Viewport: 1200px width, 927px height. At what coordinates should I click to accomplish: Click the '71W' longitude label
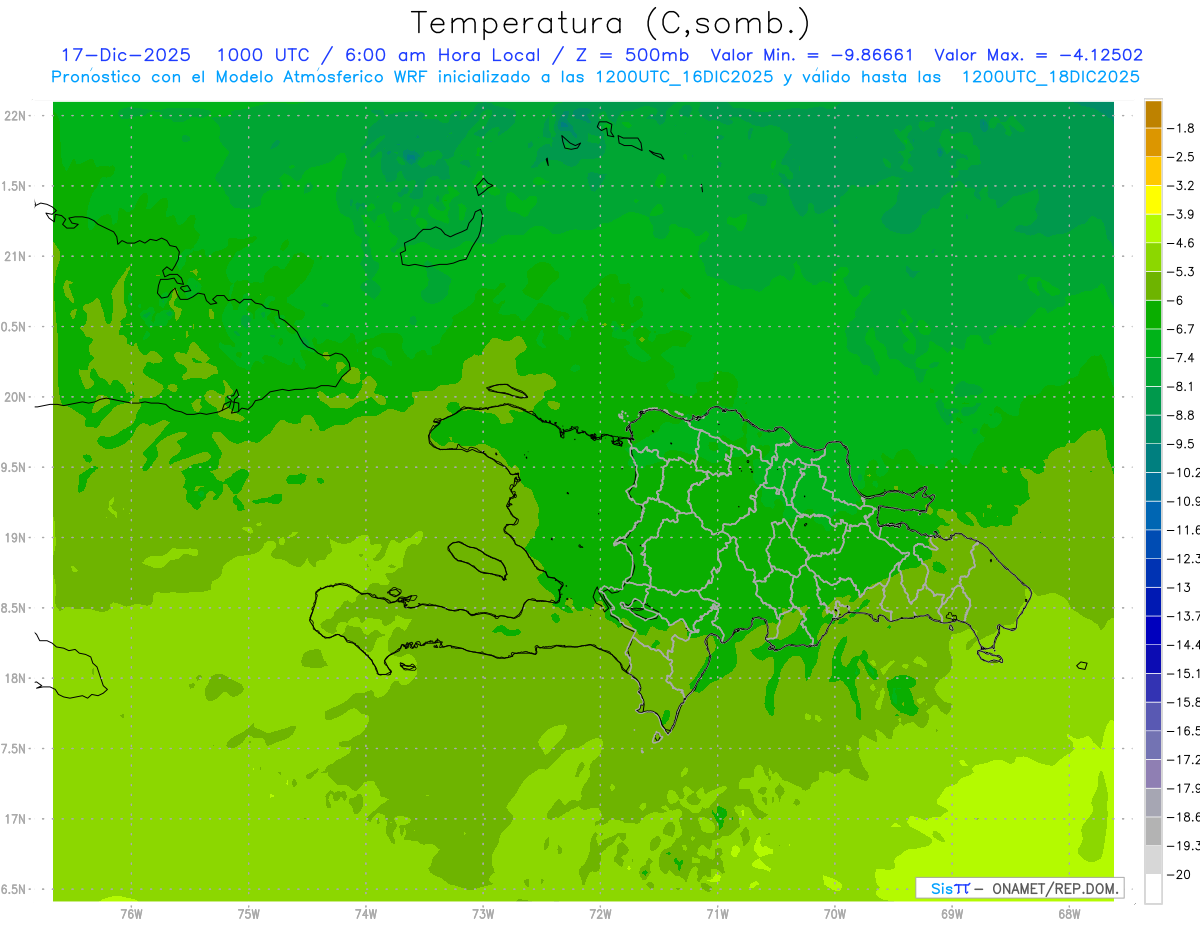click(x=717, y=913)
